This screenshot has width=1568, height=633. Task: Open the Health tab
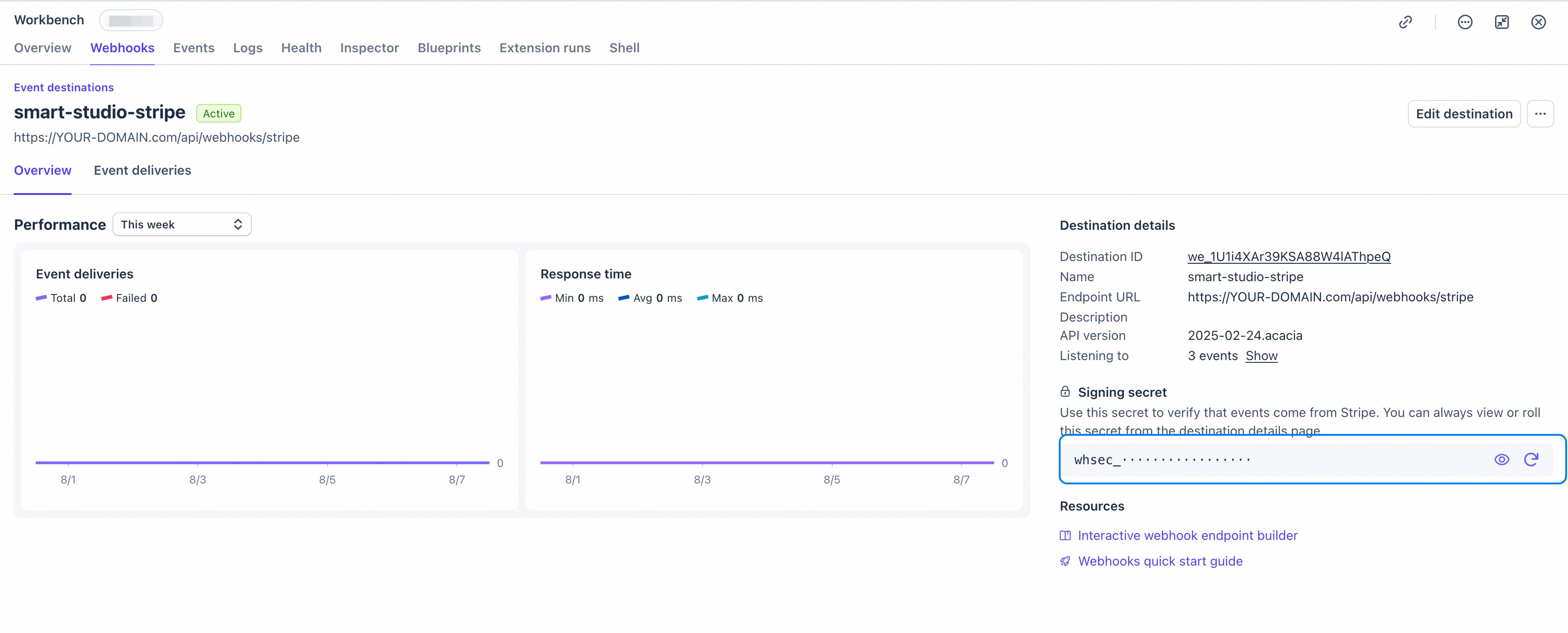tap(301, 48)
